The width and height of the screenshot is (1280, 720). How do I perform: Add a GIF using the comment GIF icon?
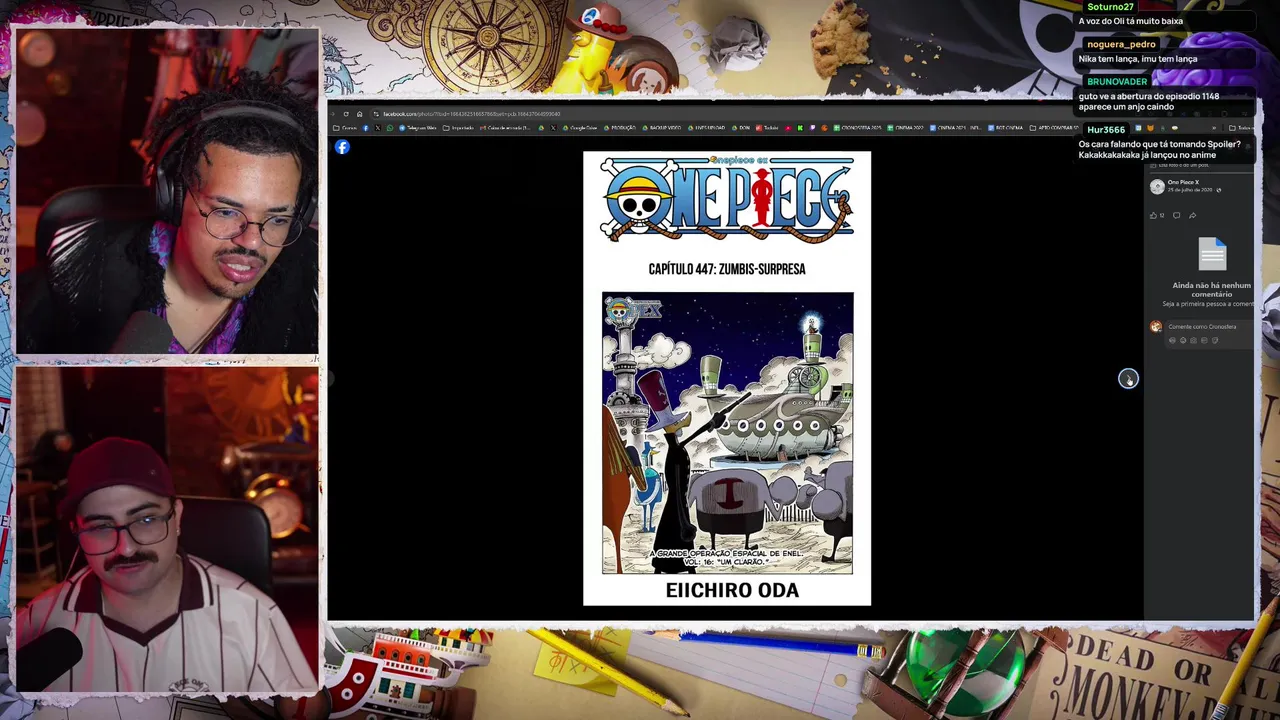(x=1204, y=340)
